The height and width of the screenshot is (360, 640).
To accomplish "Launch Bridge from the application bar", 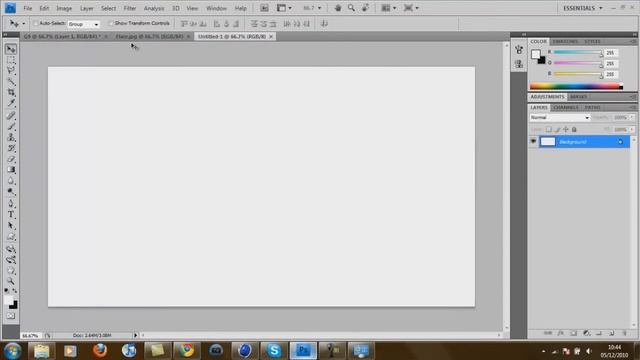I will [x=264, y=8].
